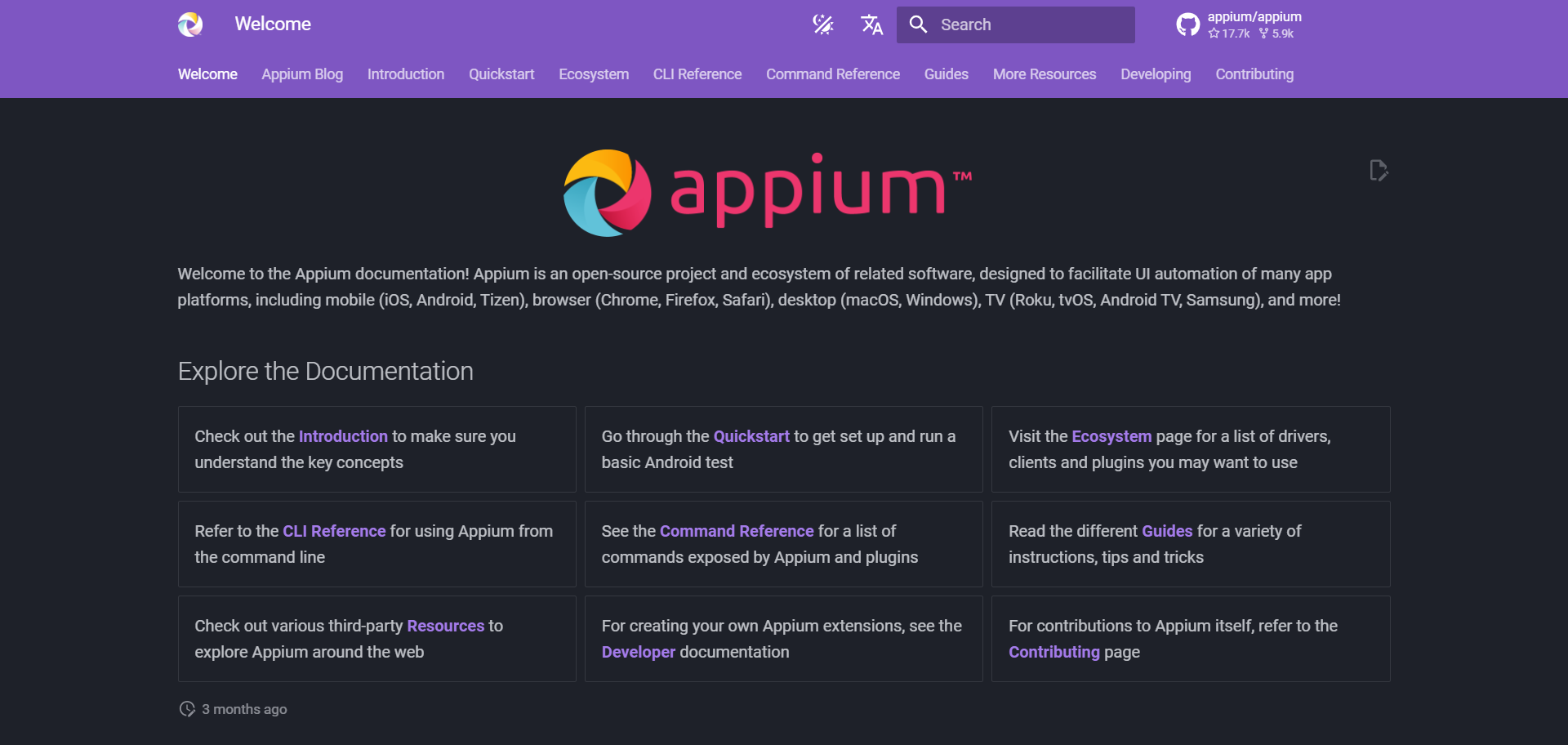Click the 3 months ago timestamp
Screen dimensions: 1568x745
[244, 709]
